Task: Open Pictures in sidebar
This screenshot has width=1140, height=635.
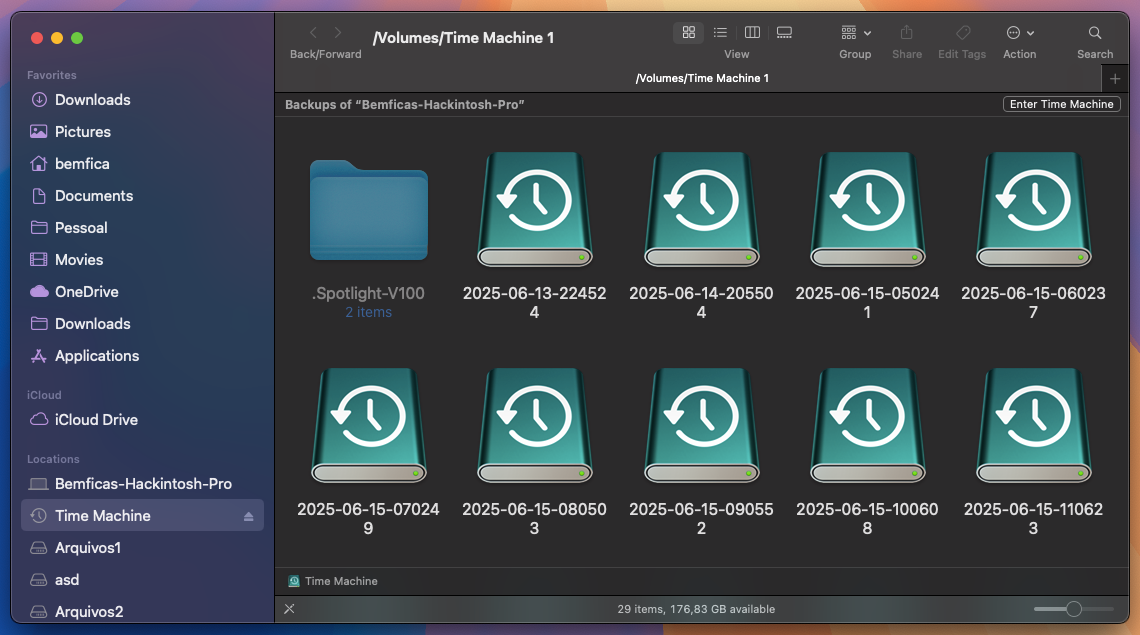Action: [x=142, y=132]
